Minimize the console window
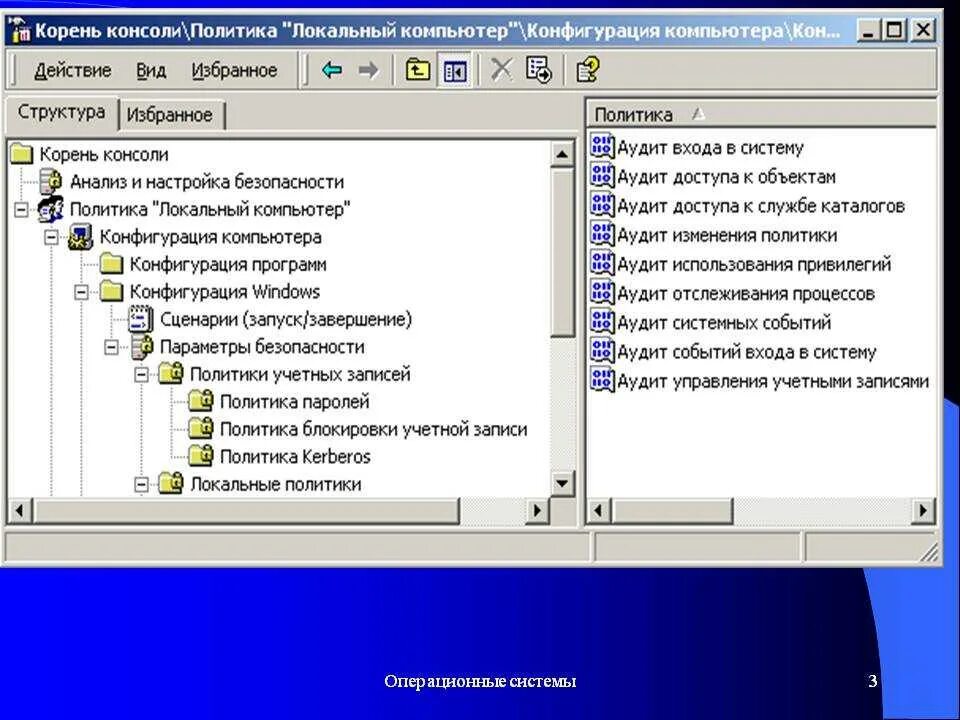The width and height of the screenshot is (960, 720). coord(868,30)
